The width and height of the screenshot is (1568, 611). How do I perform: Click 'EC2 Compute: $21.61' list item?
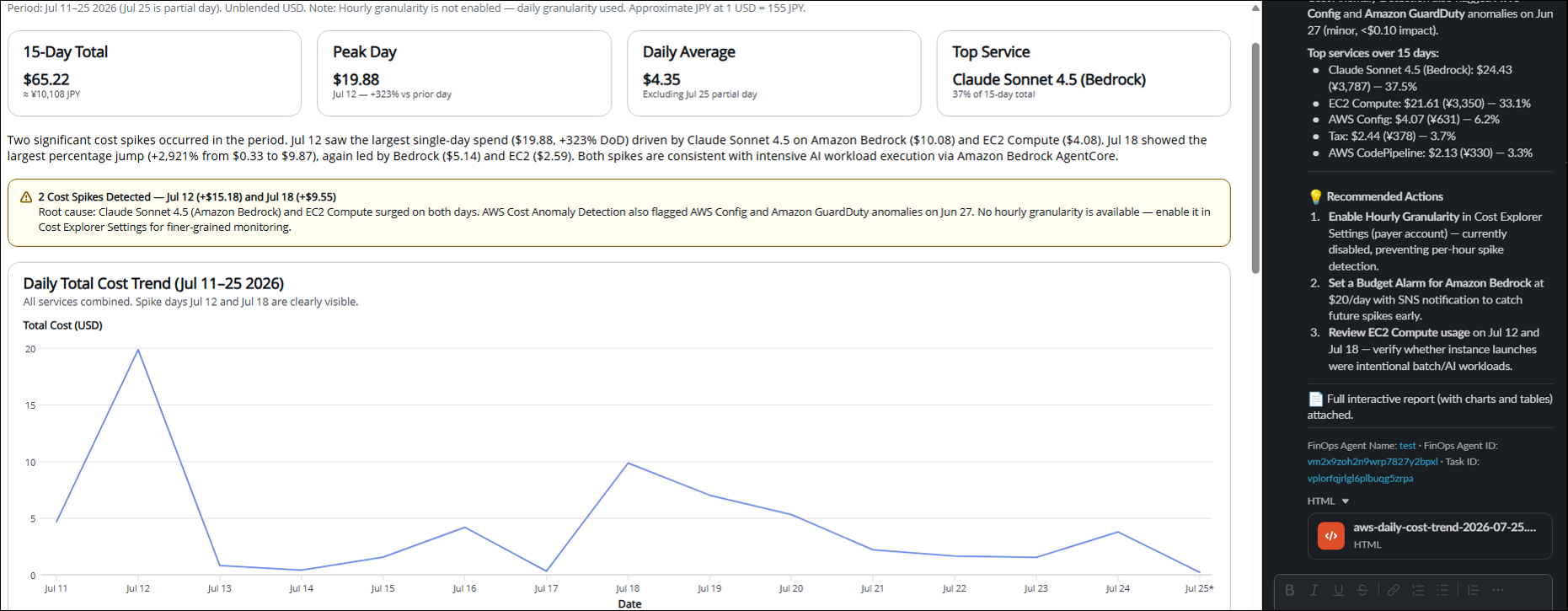point(1429,103)
